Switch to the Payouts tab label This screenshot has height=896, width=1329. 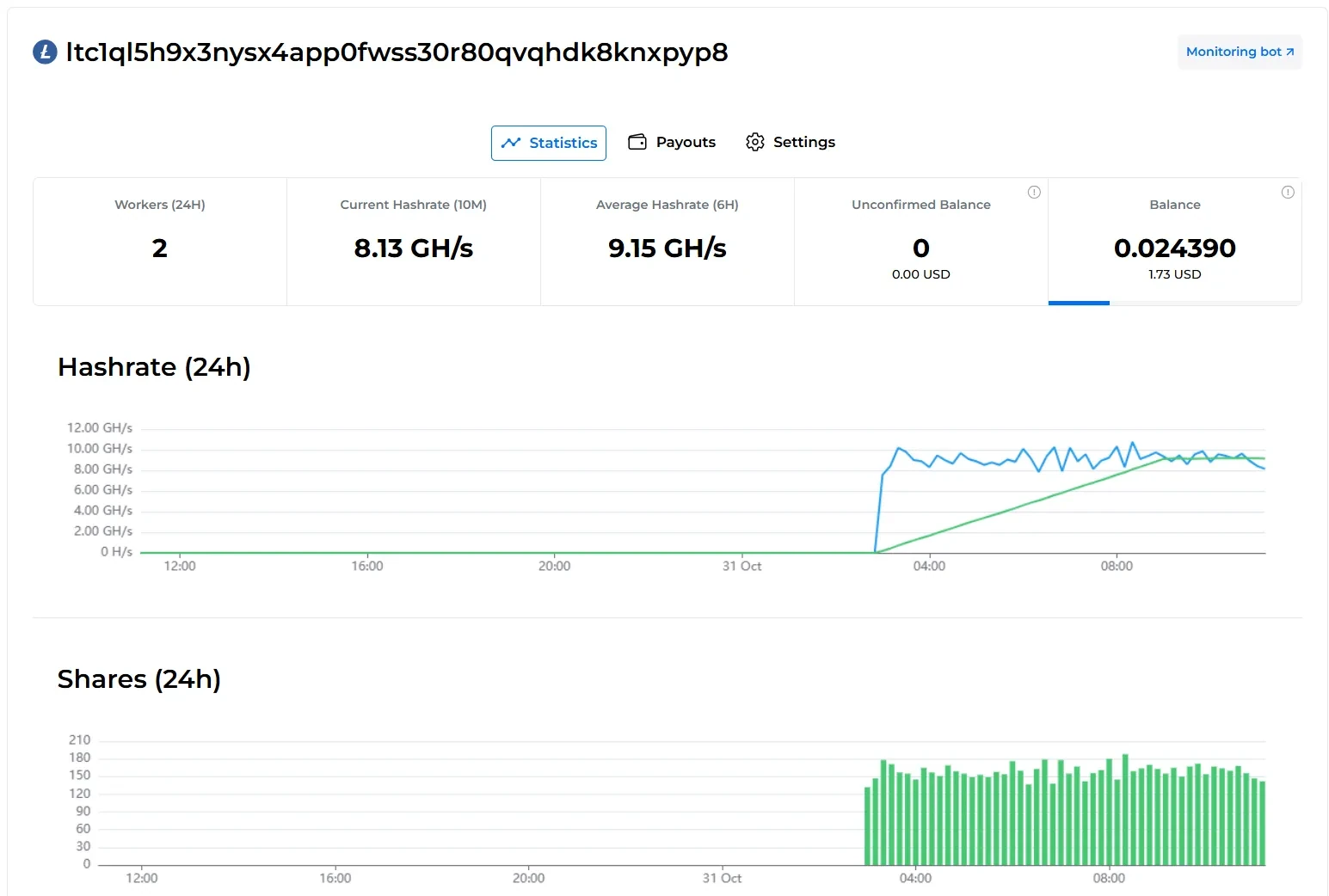686,142
